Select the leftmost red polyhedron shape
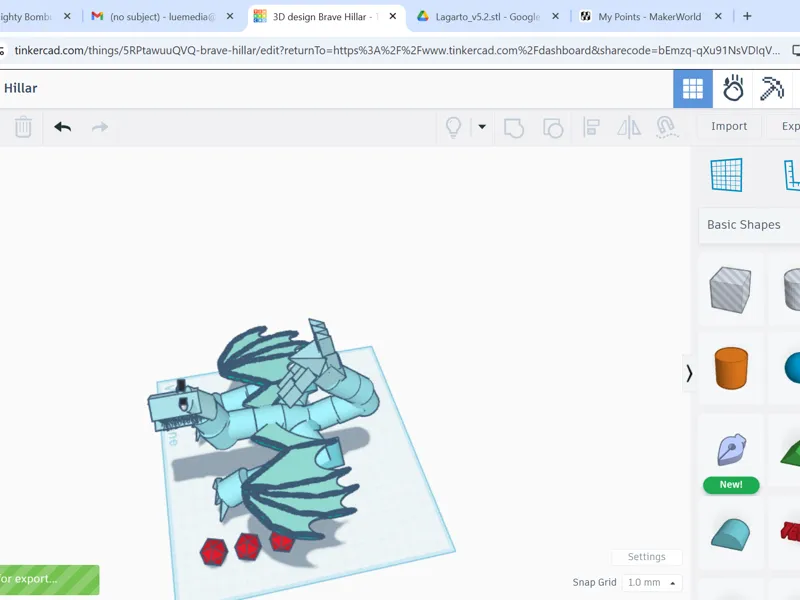The width and height of the screenshot is (800, 600). tap(213, 552)
